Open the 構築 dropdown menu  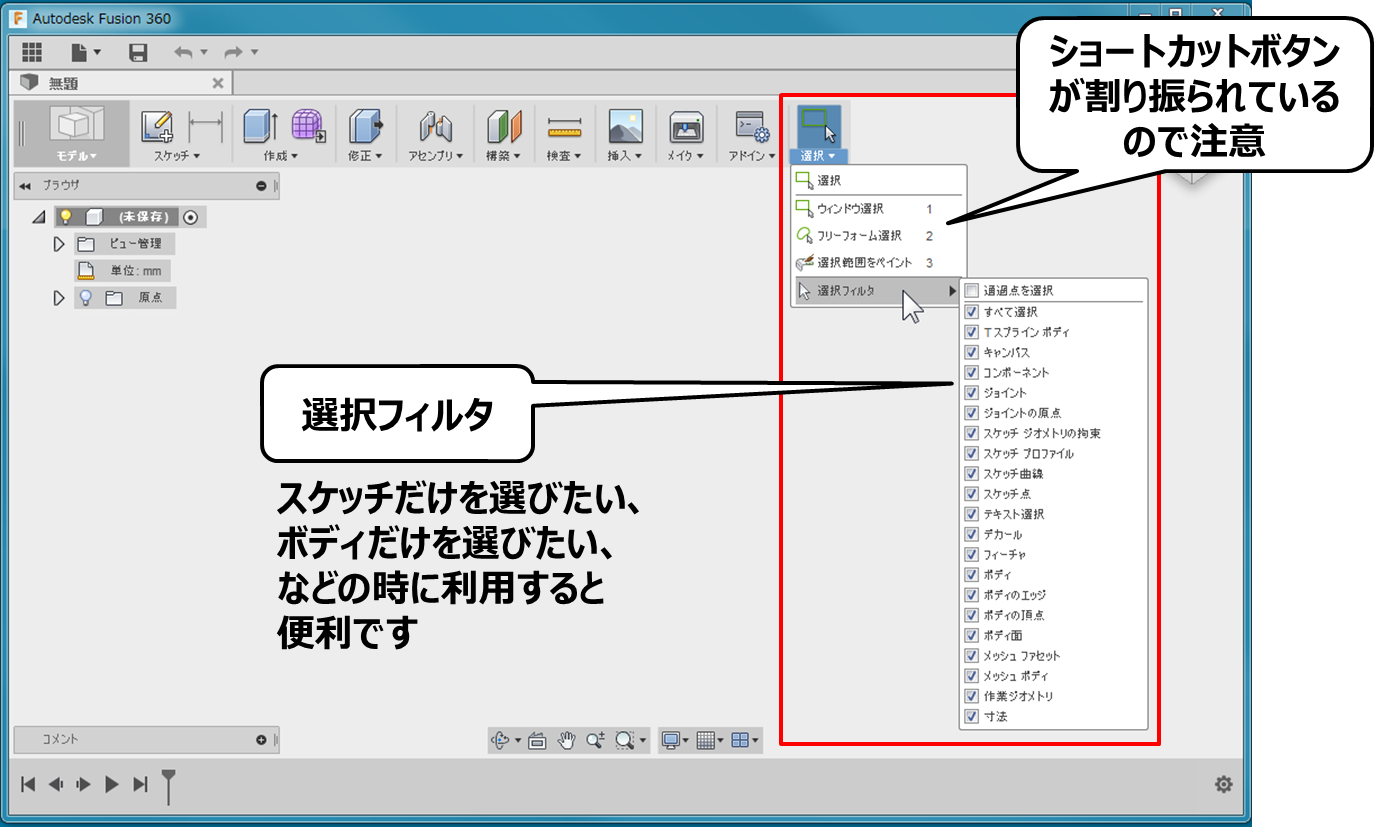[504, 156]
